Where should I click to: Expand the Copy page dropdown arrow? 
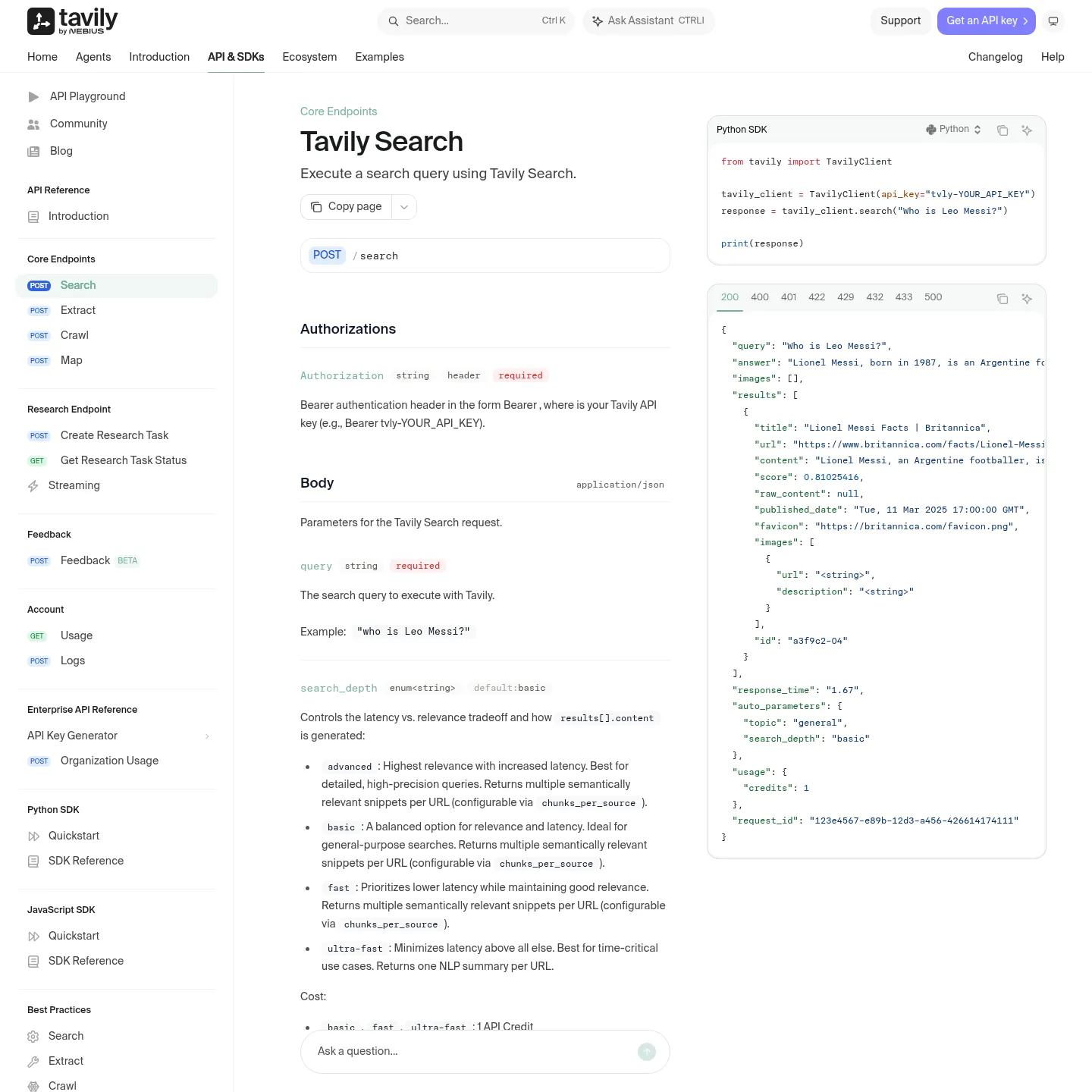pyautogui.click(x=404, y=207)
